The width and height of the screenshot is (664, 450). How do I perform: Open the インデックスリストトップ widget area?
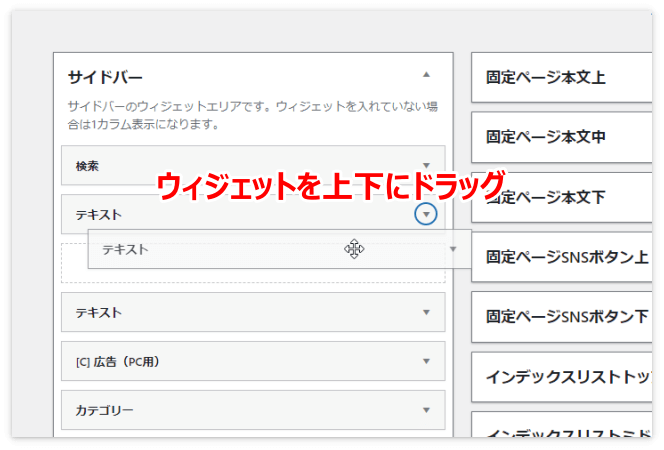pyautogui.click(x=562, y=377)
